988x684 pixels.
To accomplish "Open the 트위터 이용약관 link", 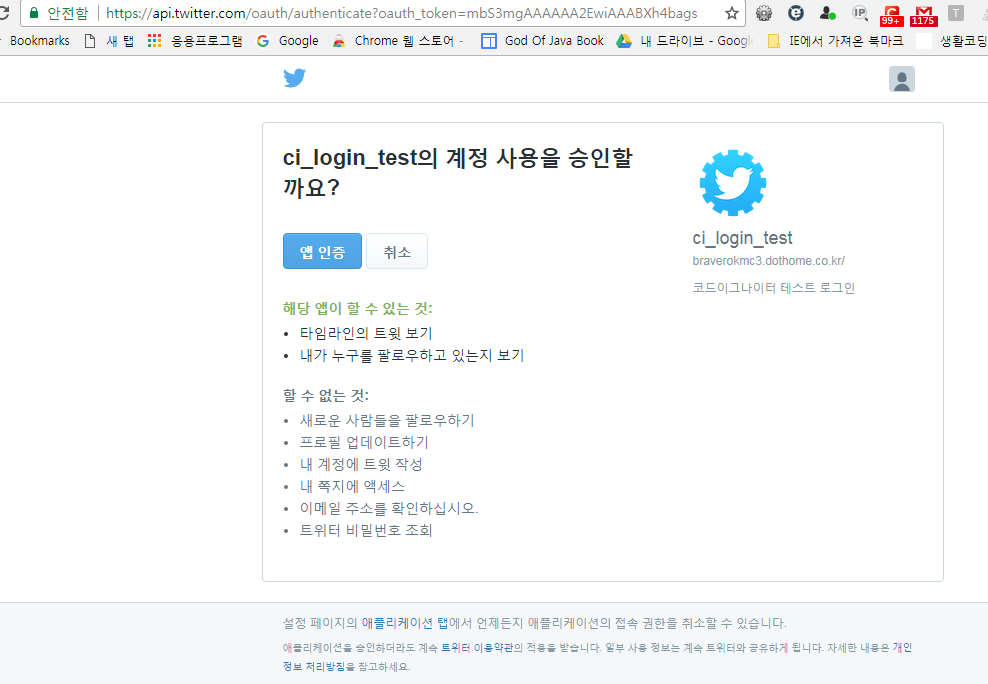I will tap(477, 647).
